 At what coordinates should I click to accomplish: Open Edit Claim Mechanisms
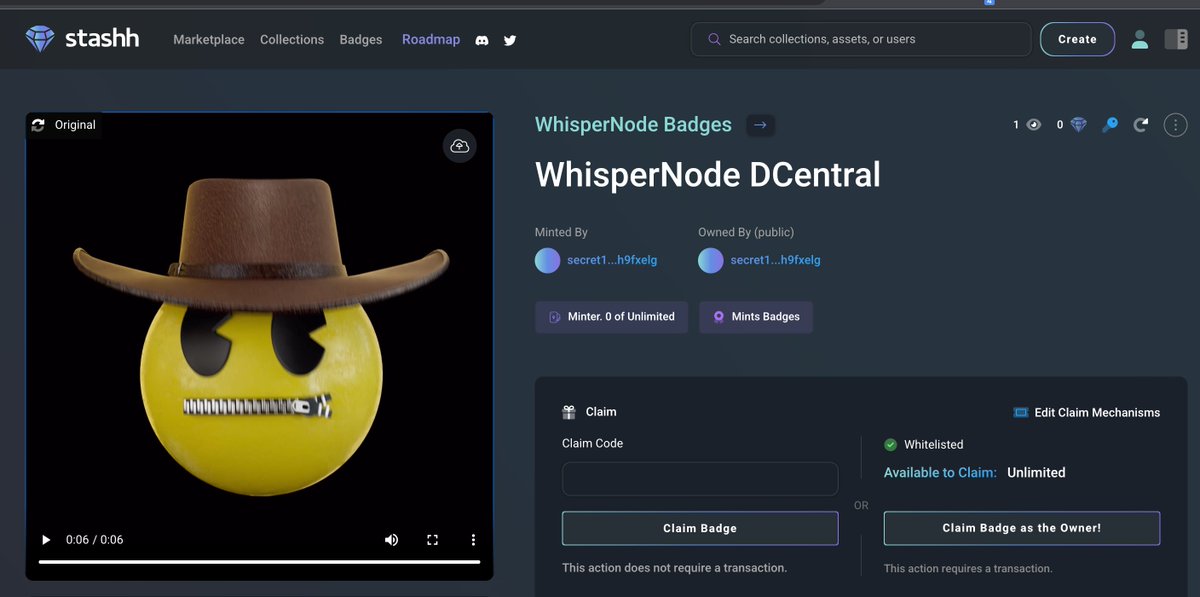1087,412
